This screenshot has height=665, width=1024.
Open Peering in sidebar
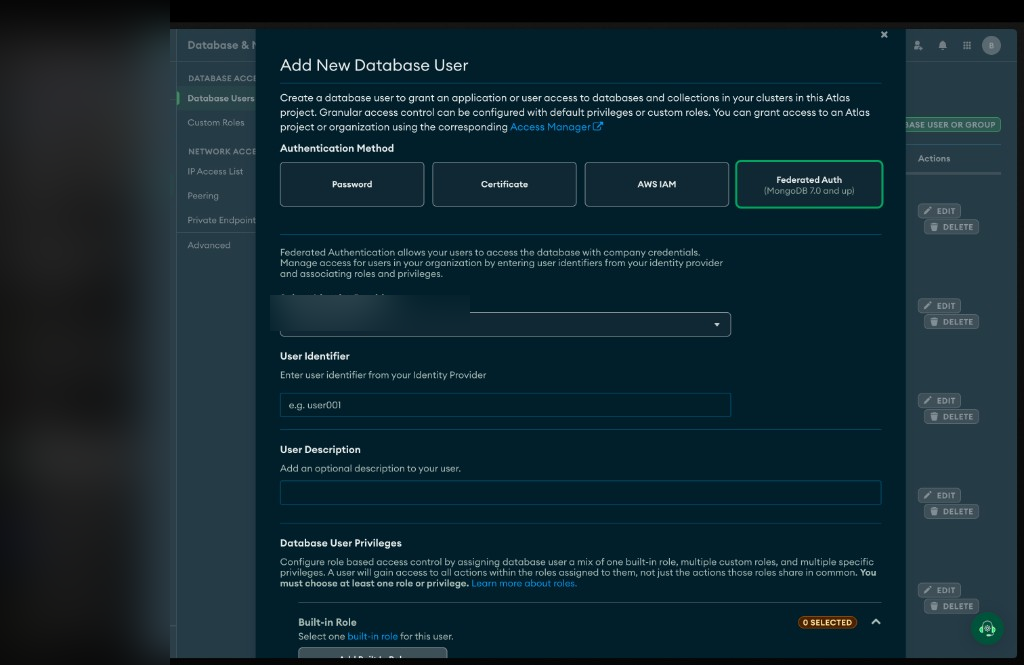(203, 195)
